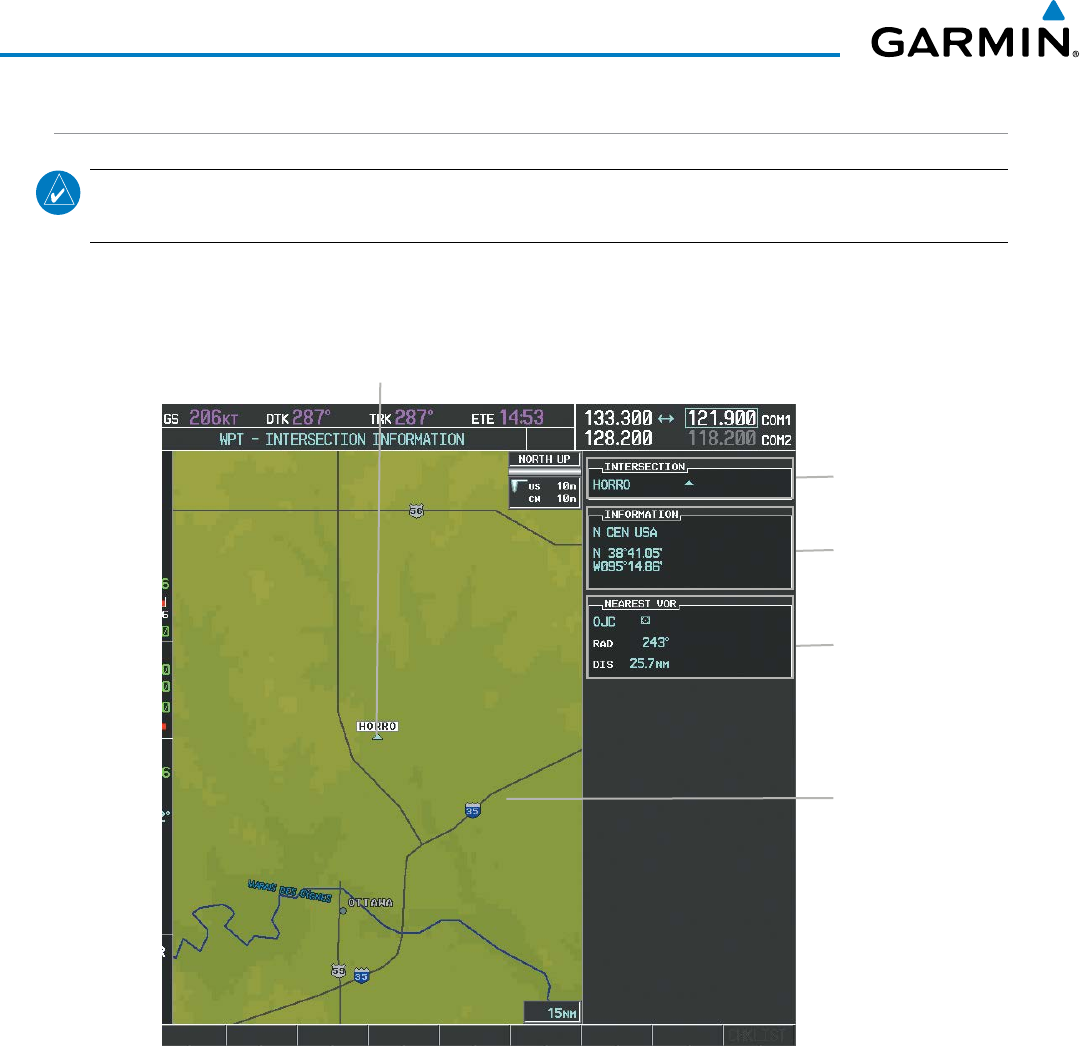Viewport: 1080px width, 1046px height.
Task: Click the Garmin logo
Action: [x=974, y=30]
